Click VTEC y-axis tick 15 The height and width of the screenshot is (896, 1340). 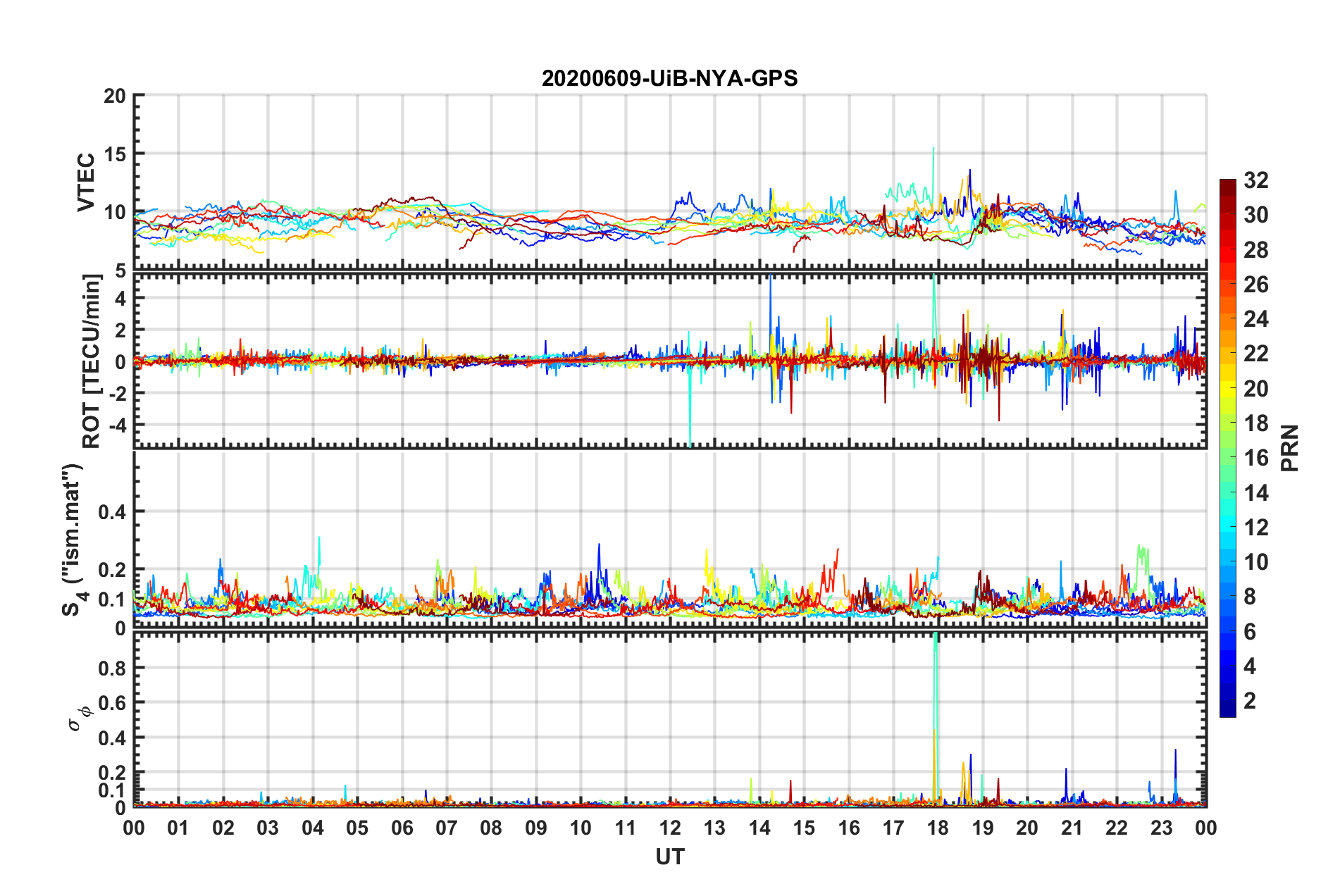click(x=116, y=154)
